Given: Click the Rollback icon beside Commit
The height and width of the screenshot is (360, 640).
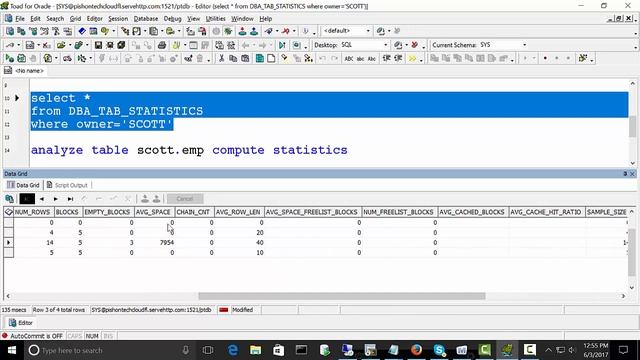Looking at the screenshot, I should [x=254, y=31].
